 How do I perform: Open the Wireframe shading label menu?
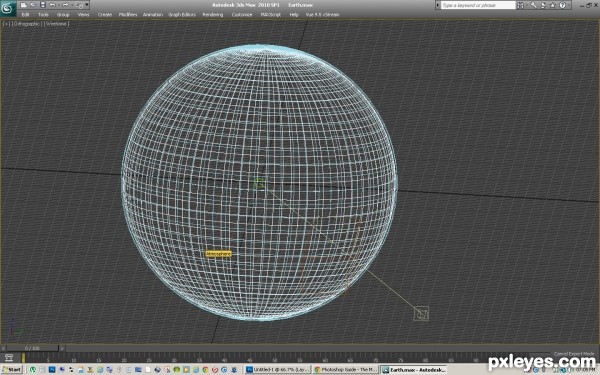(56, 24)
